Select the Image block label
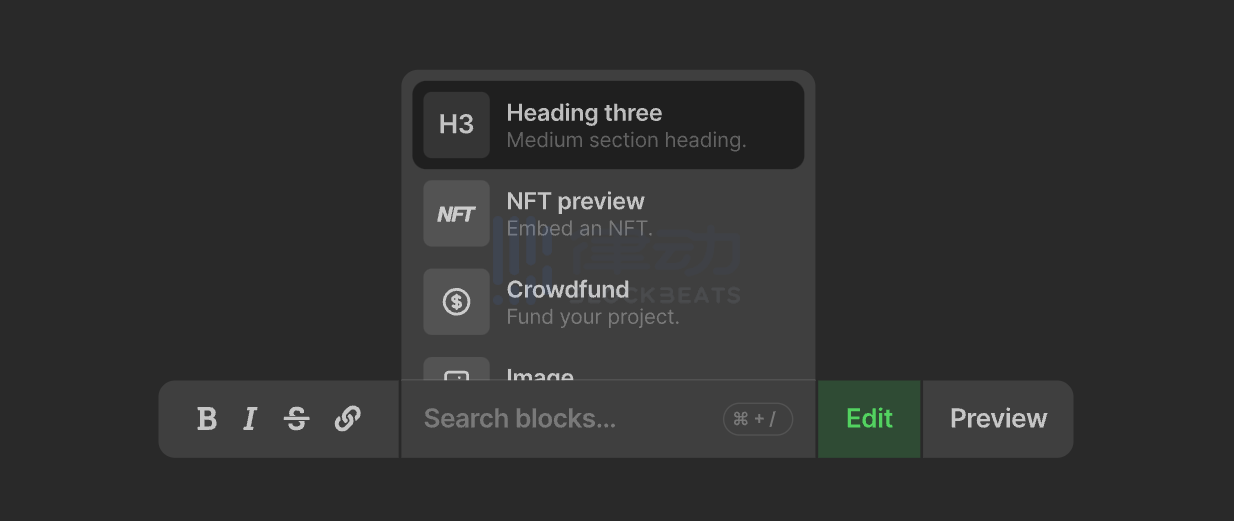This screenshot has height=521, width=1234. click(540, 374)
